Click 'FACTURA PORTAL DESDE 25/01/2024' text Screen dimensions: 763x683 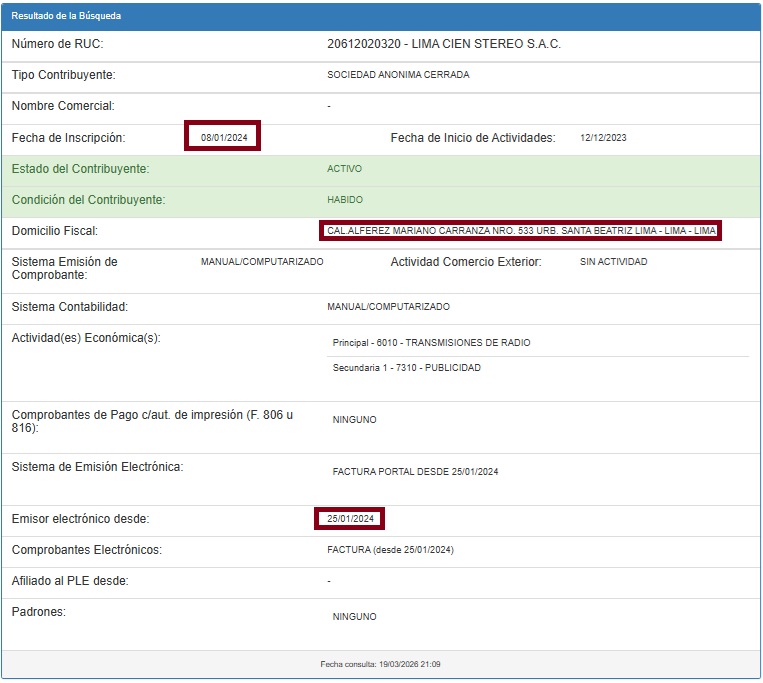tap(415, 472)
